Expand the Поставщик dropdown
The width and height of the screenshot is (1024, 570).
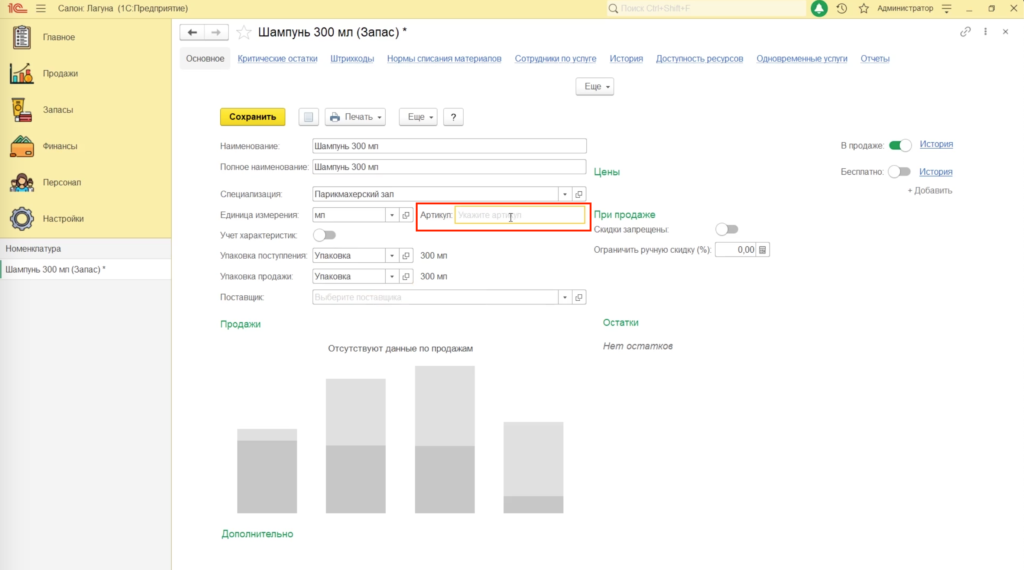point(565,297)
